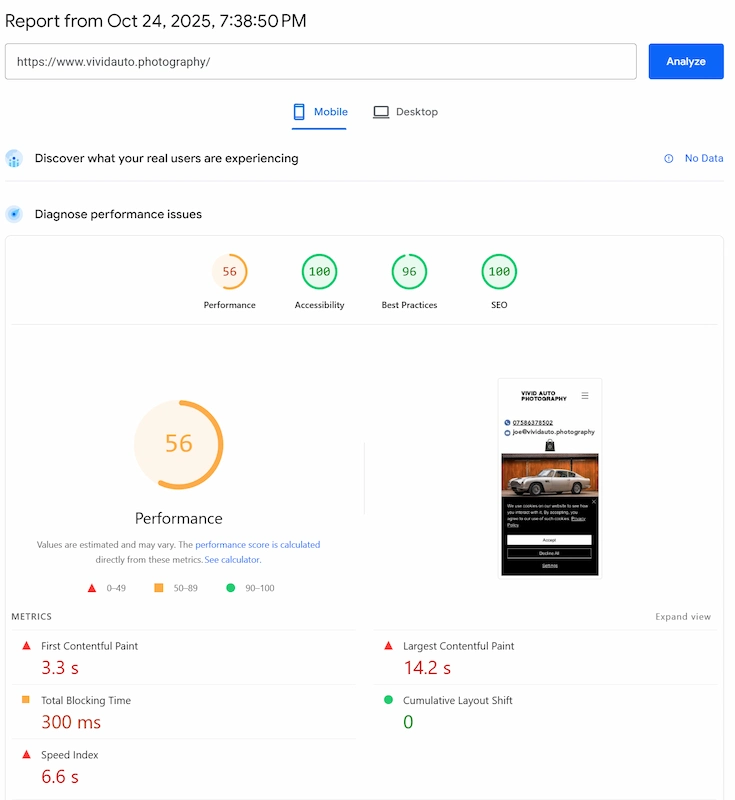Viewport: 735px width, 800px height.
Task: Click the Report from Oct 24, 2025 title
Action: coord(156,21)
